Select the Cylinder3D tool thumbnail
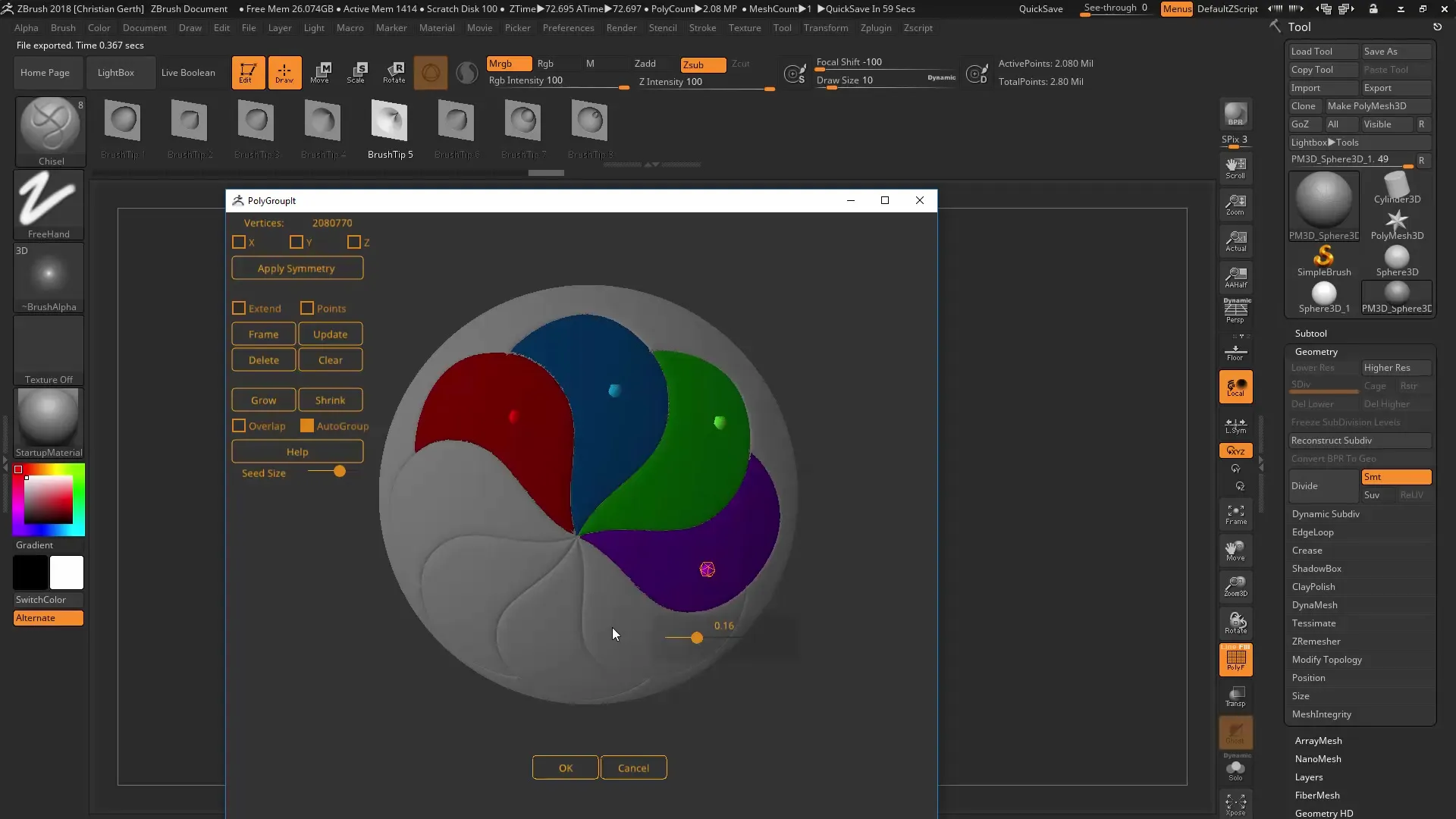 coord(1397,189)
